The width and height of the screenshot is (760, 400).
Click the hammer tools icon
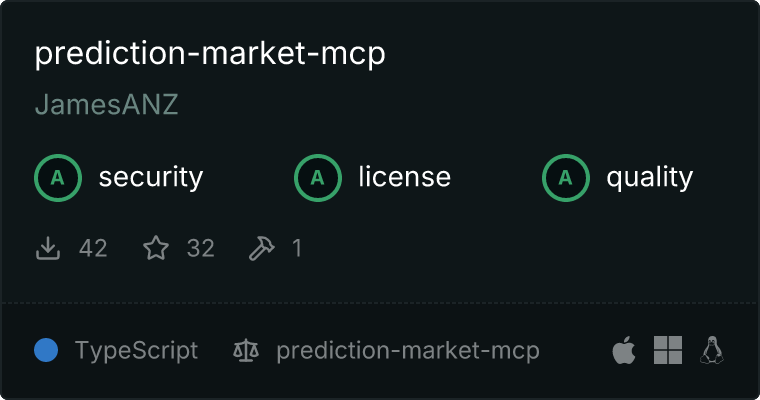click(262, 248)
